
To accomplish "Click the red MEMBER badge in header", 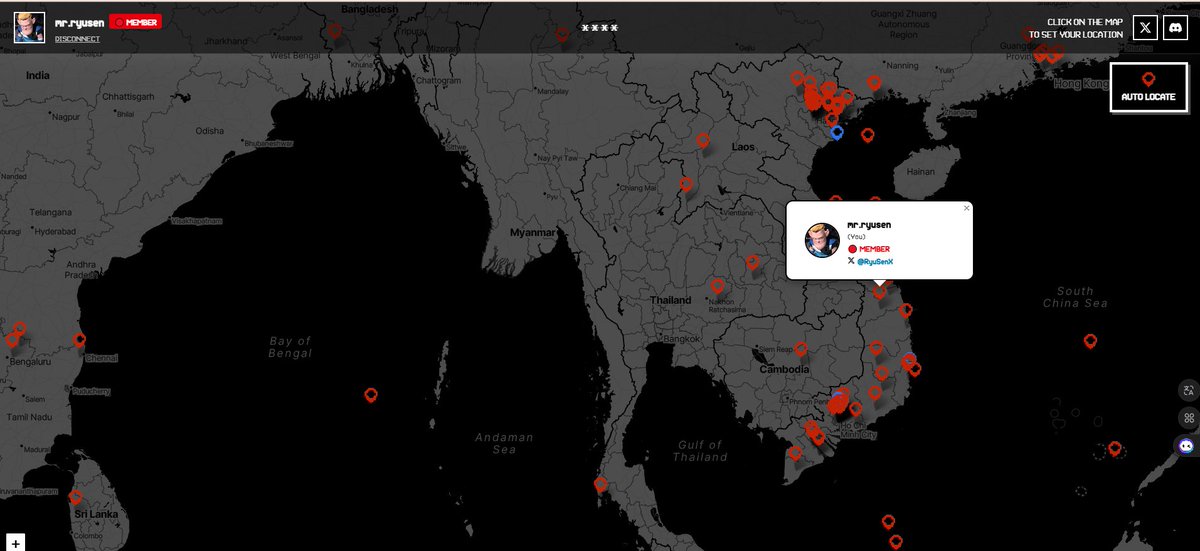I will coord(135,22).
